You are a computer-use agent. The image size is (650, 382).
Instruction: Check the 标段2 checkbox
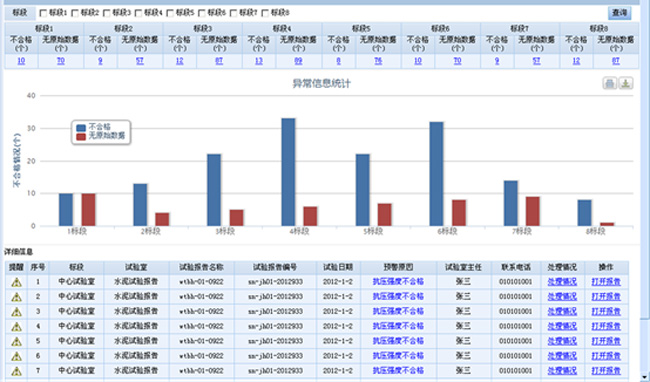point(75,13)
